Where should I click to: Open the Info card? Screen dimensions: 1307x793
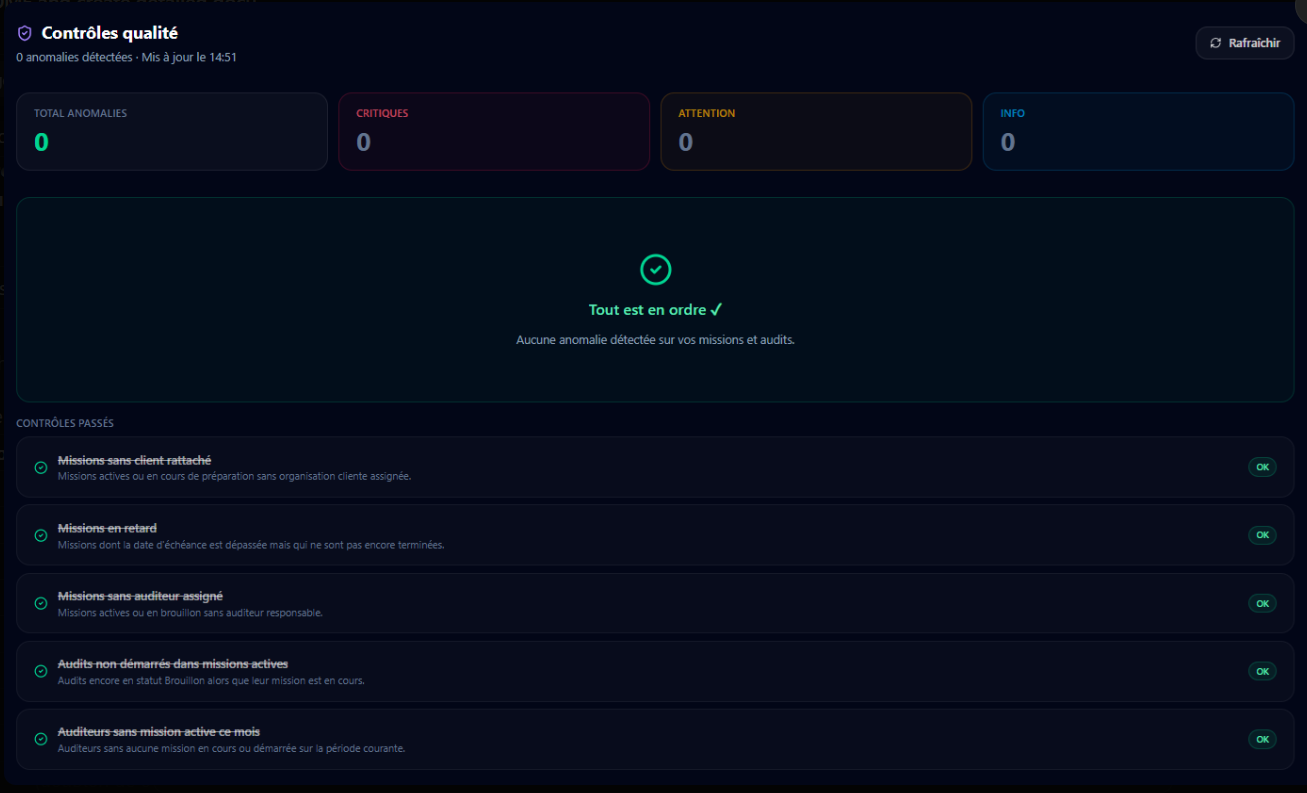click(1139, 131)
